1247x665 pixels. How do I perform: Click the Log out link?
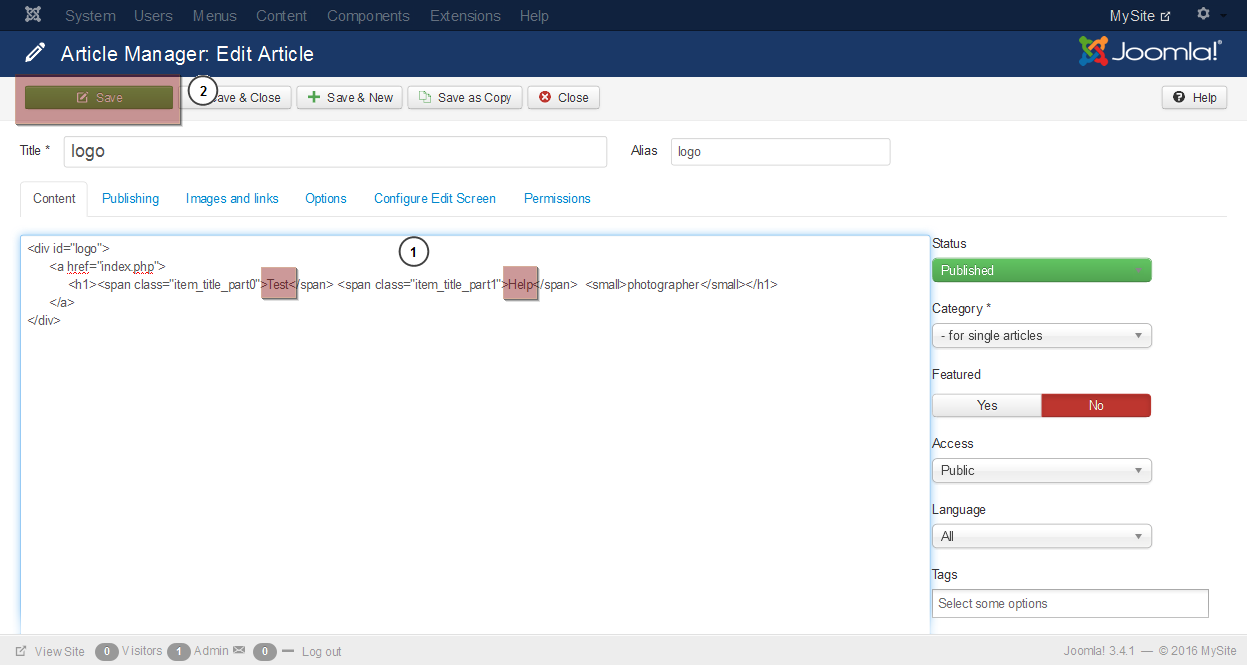[321, 650]
